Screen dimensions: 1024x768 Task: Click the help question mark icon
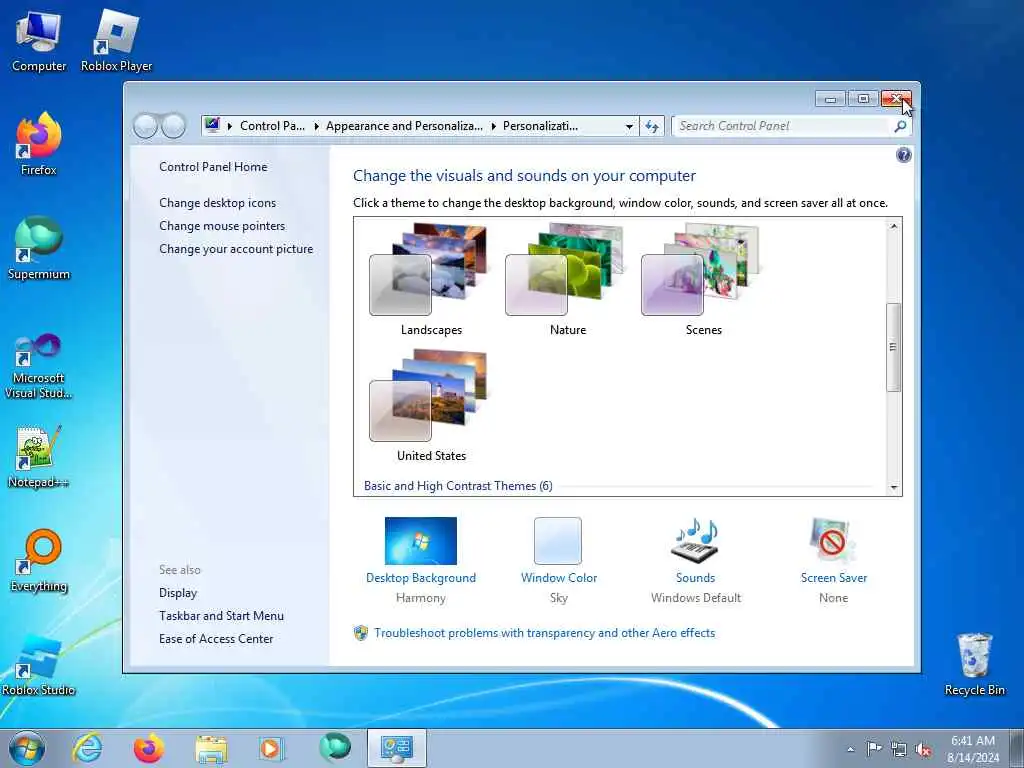click(x=904, y=155)
